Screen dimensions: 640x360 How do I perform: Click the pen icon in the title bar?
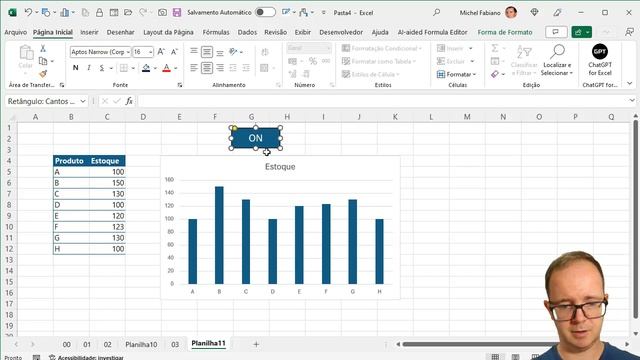pos(557,13)
